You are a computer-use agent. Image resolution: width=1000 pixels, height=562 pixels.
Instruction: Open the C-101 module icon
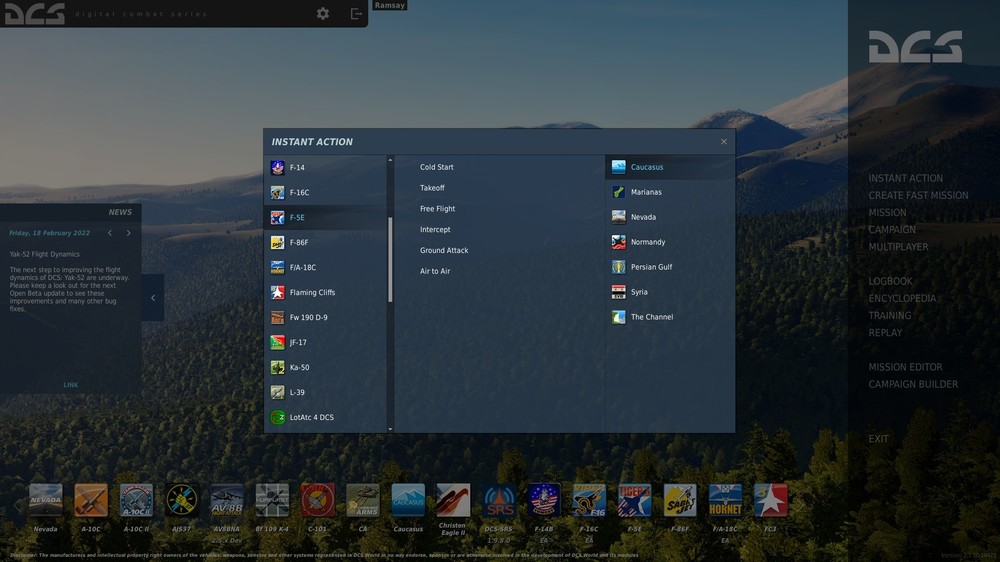tap(317, 500)
